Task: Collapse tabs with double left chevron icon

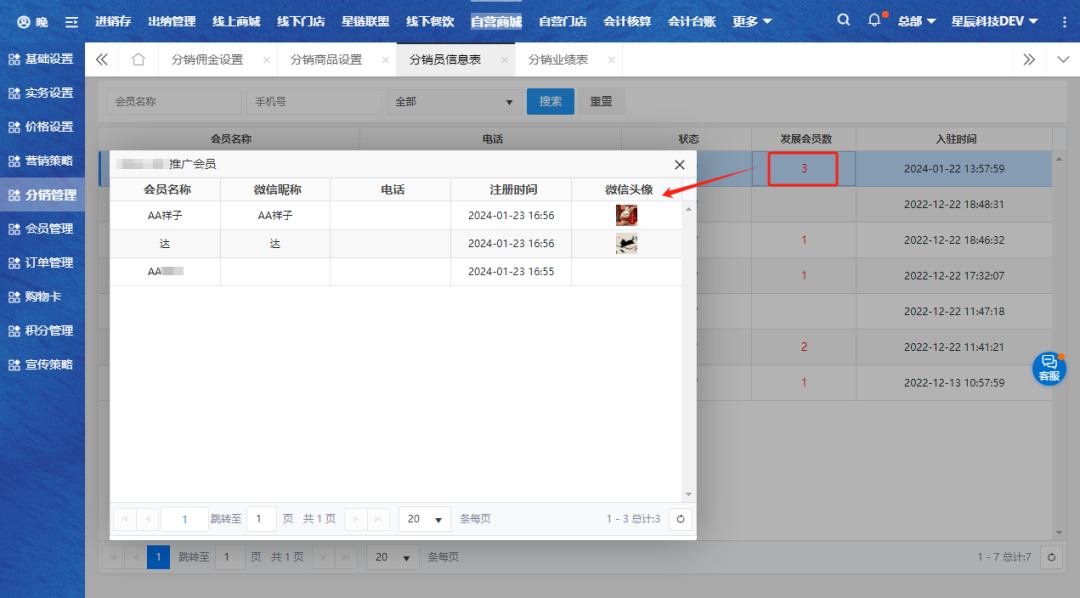Action: [102, 60]
